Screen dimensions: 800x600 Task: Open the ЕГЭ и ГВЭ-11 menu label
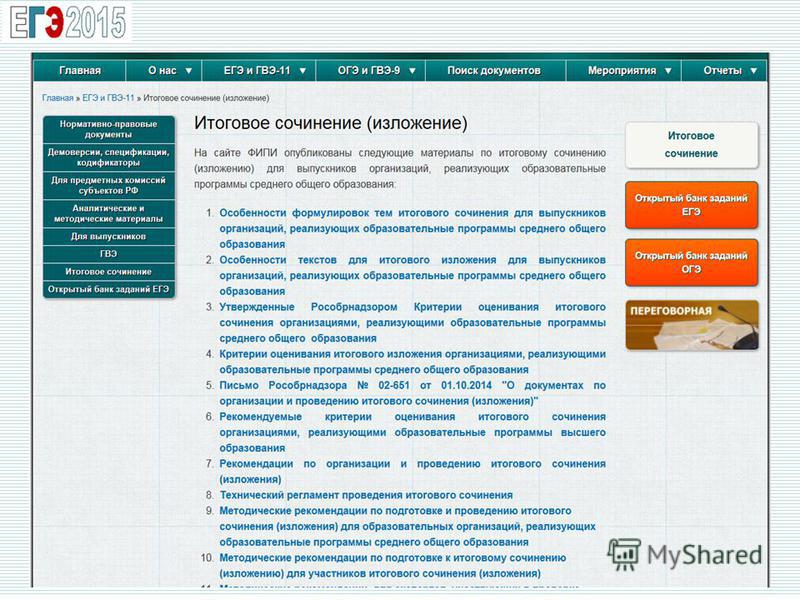[x=257, y=70]
